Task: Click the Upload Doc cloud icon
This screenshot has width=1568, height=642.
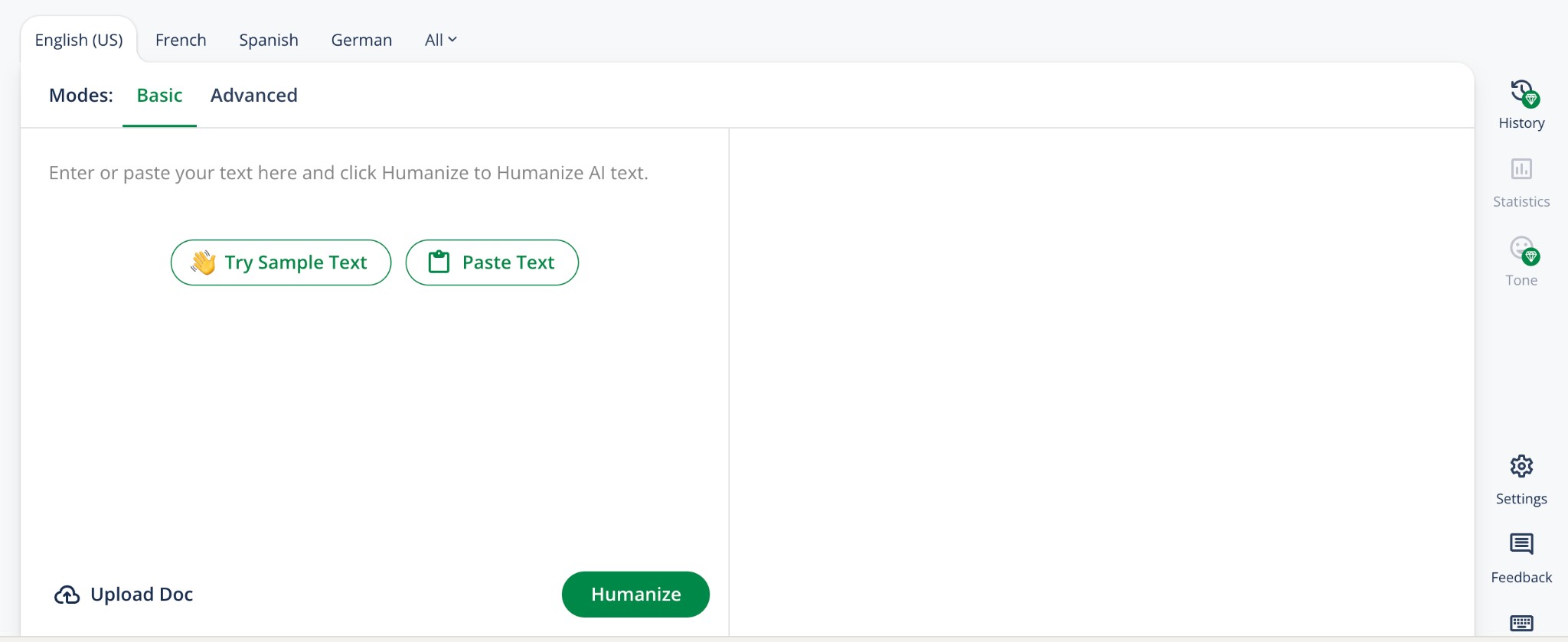Action: coord(67,595)
